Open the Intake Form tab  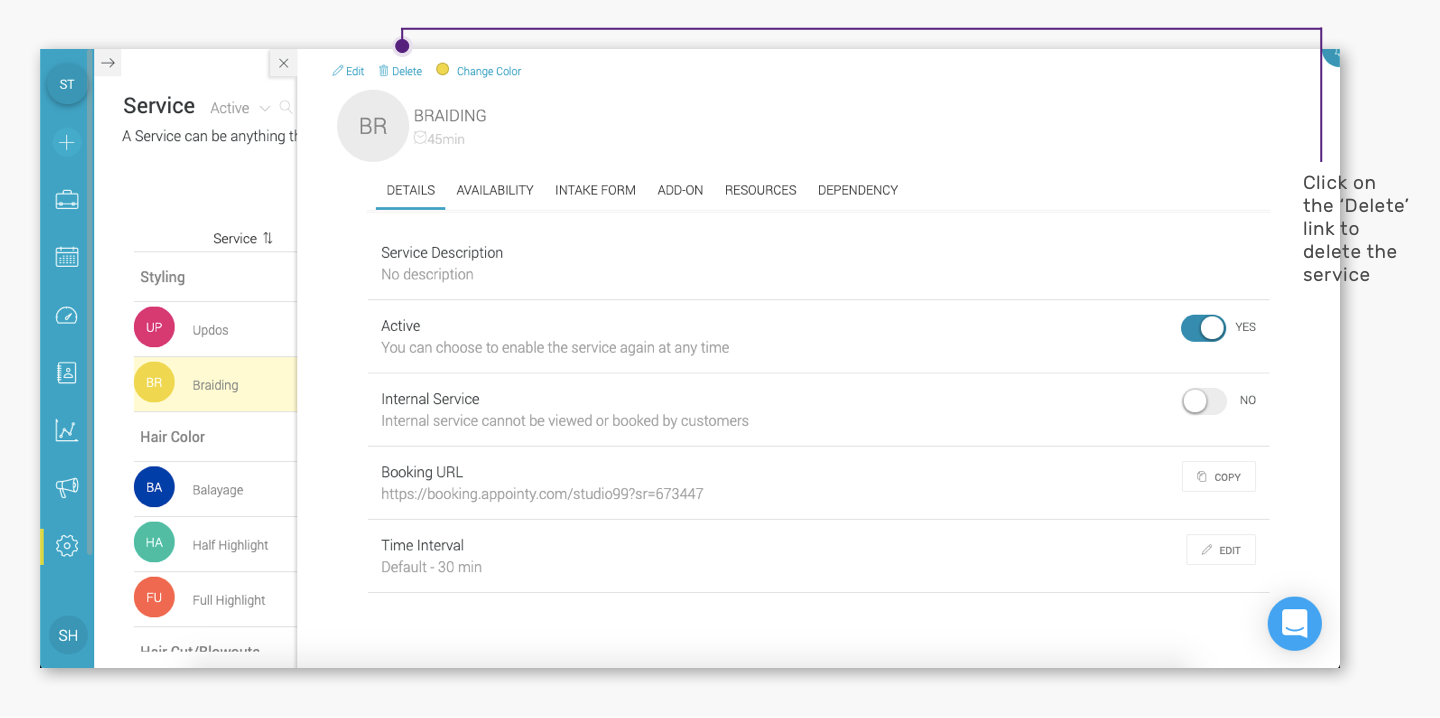pos(595,190)
